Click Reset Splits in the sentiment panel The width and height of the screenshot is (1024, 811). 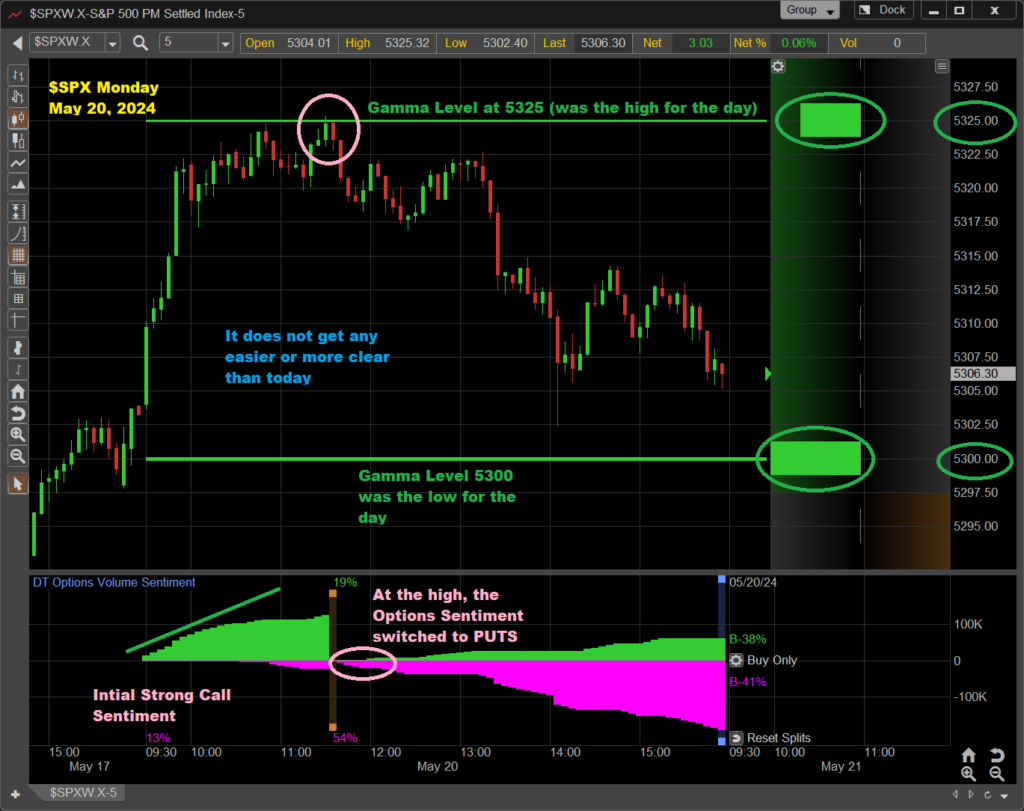coord(777,738)
